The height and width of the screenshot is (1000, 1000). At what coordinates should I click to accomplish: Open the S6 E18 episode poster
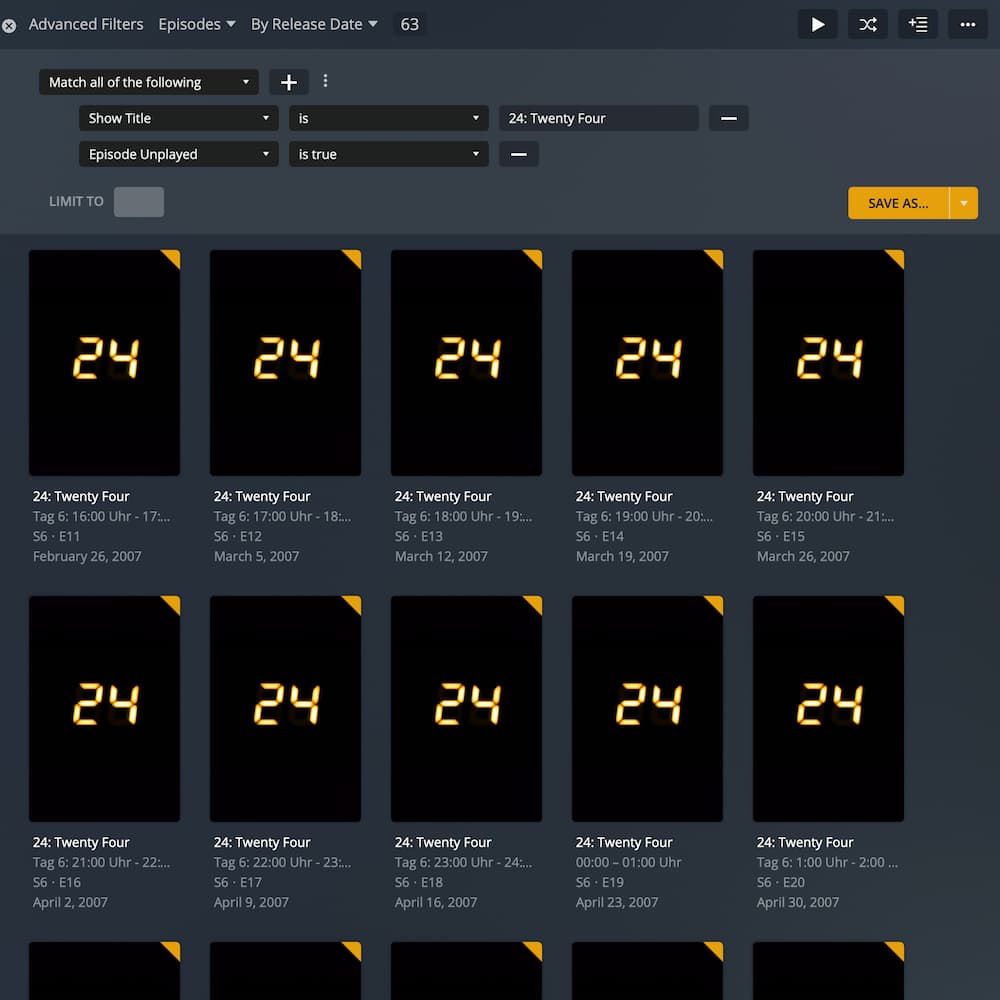[466, 709]
